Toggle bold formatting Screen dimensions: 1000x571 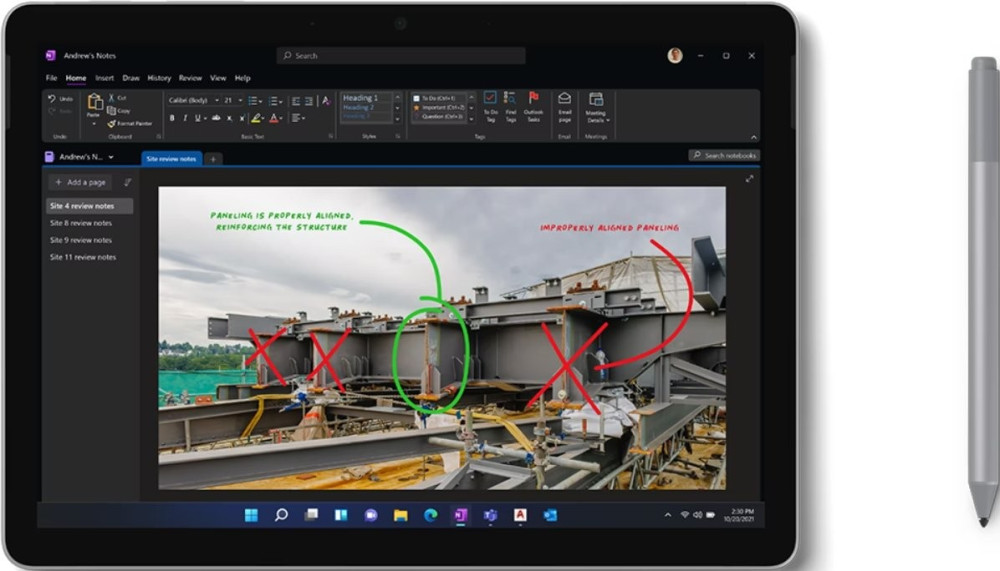tap(172, 118)
